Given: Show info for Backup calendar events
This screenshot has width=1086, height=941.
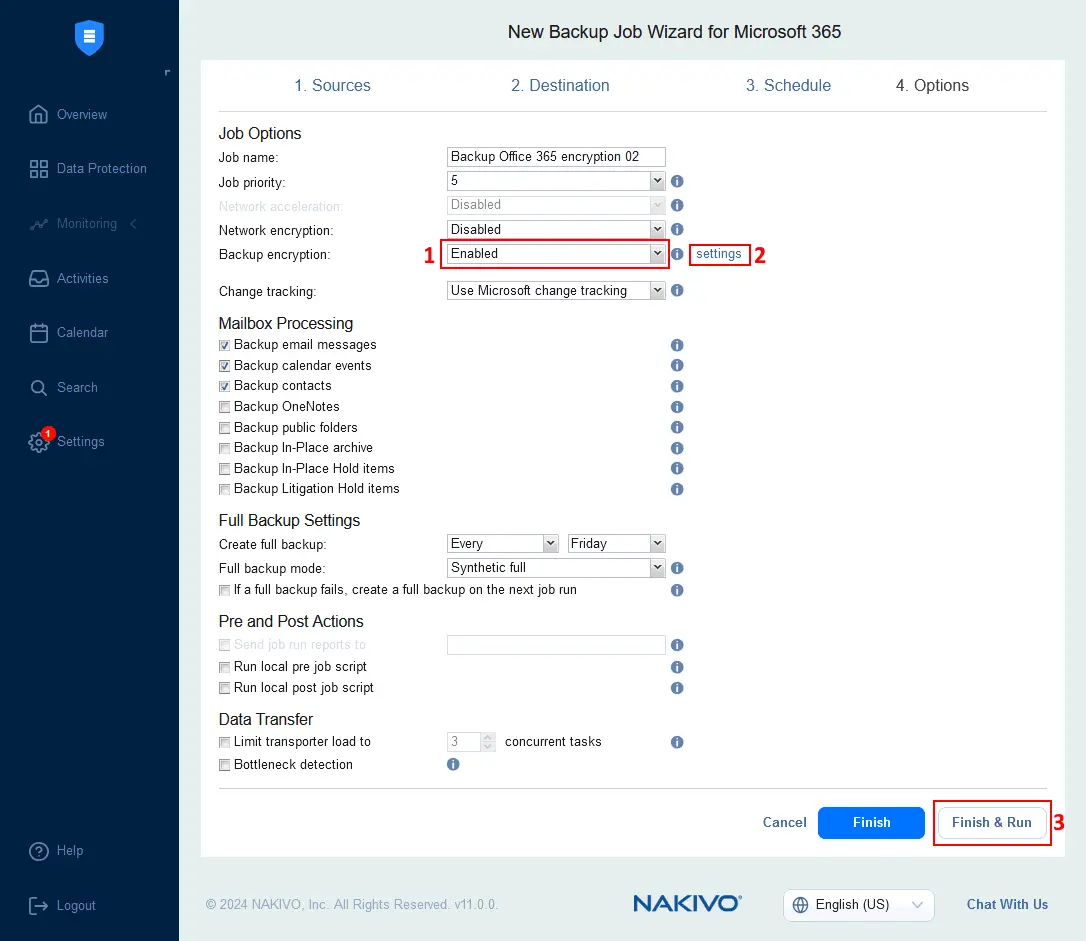Looking at the screenshot, I should (677, 366).
